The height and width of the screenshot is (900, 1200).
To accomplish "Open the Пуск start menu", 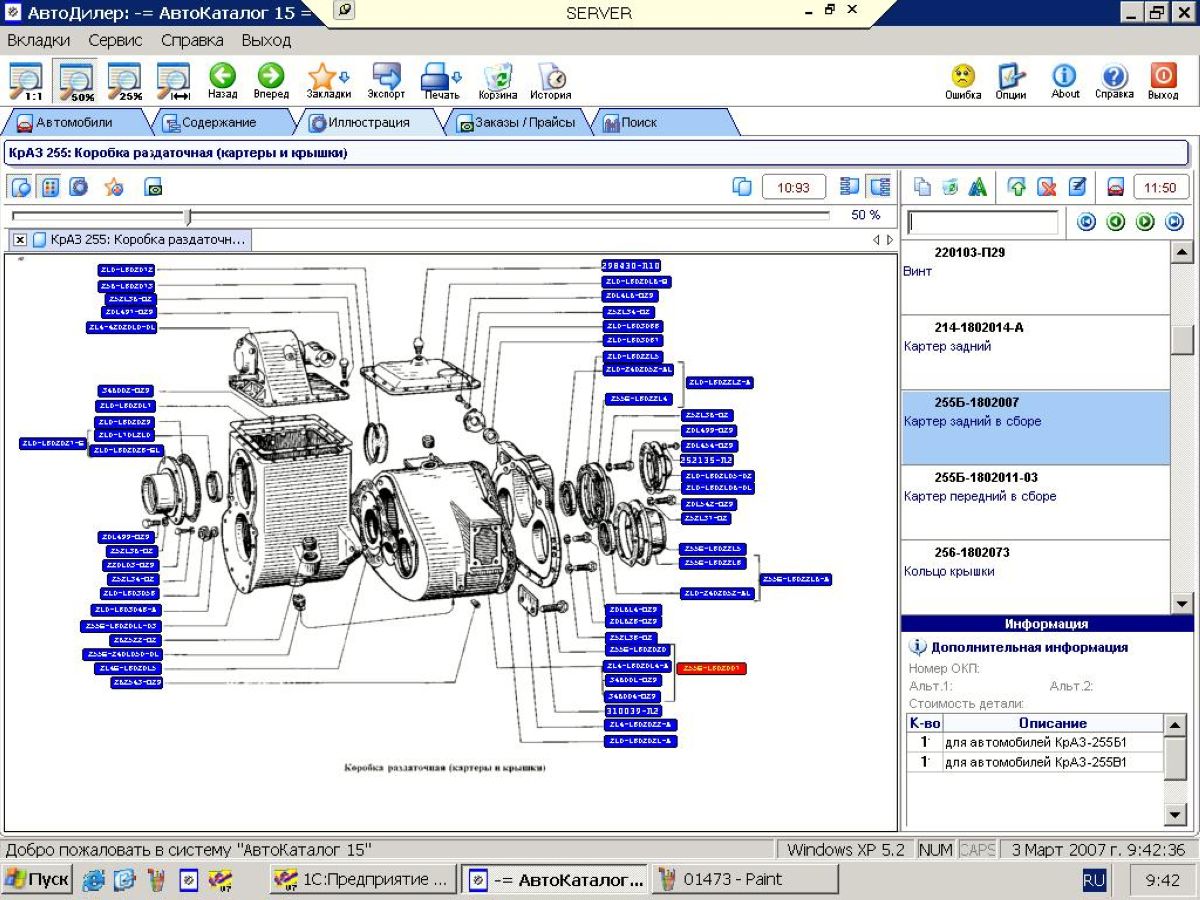I will pyautogui.click(x=37, y=880).
